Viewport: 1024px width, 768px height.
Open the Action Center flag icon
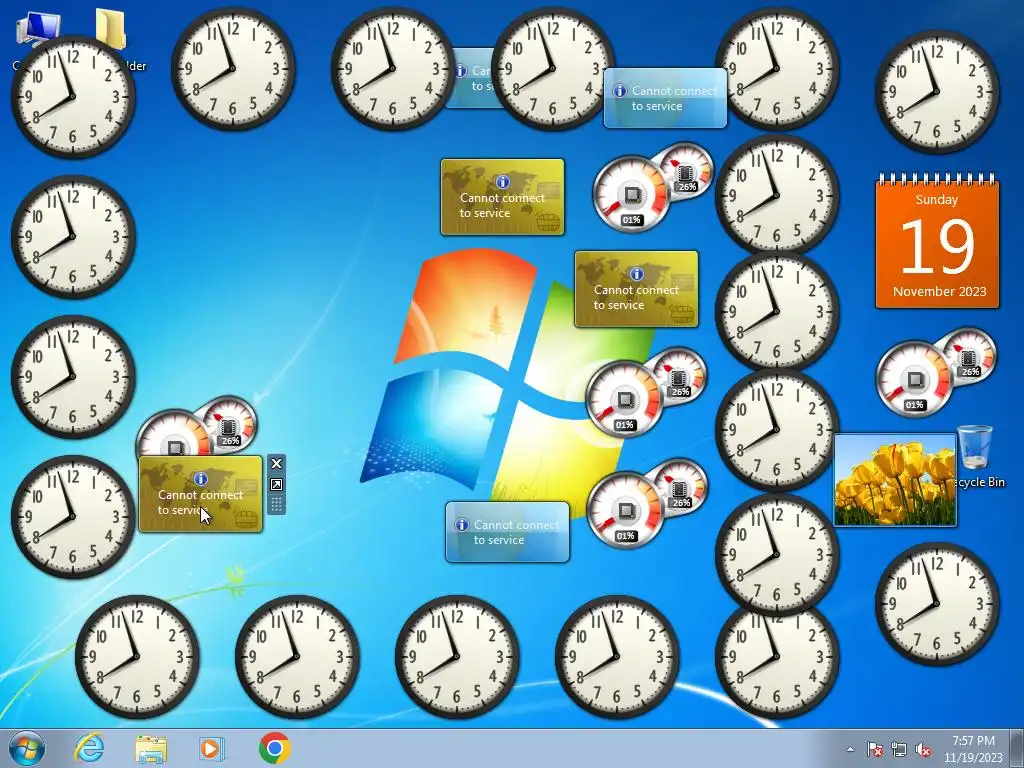[x=874, y=749]
